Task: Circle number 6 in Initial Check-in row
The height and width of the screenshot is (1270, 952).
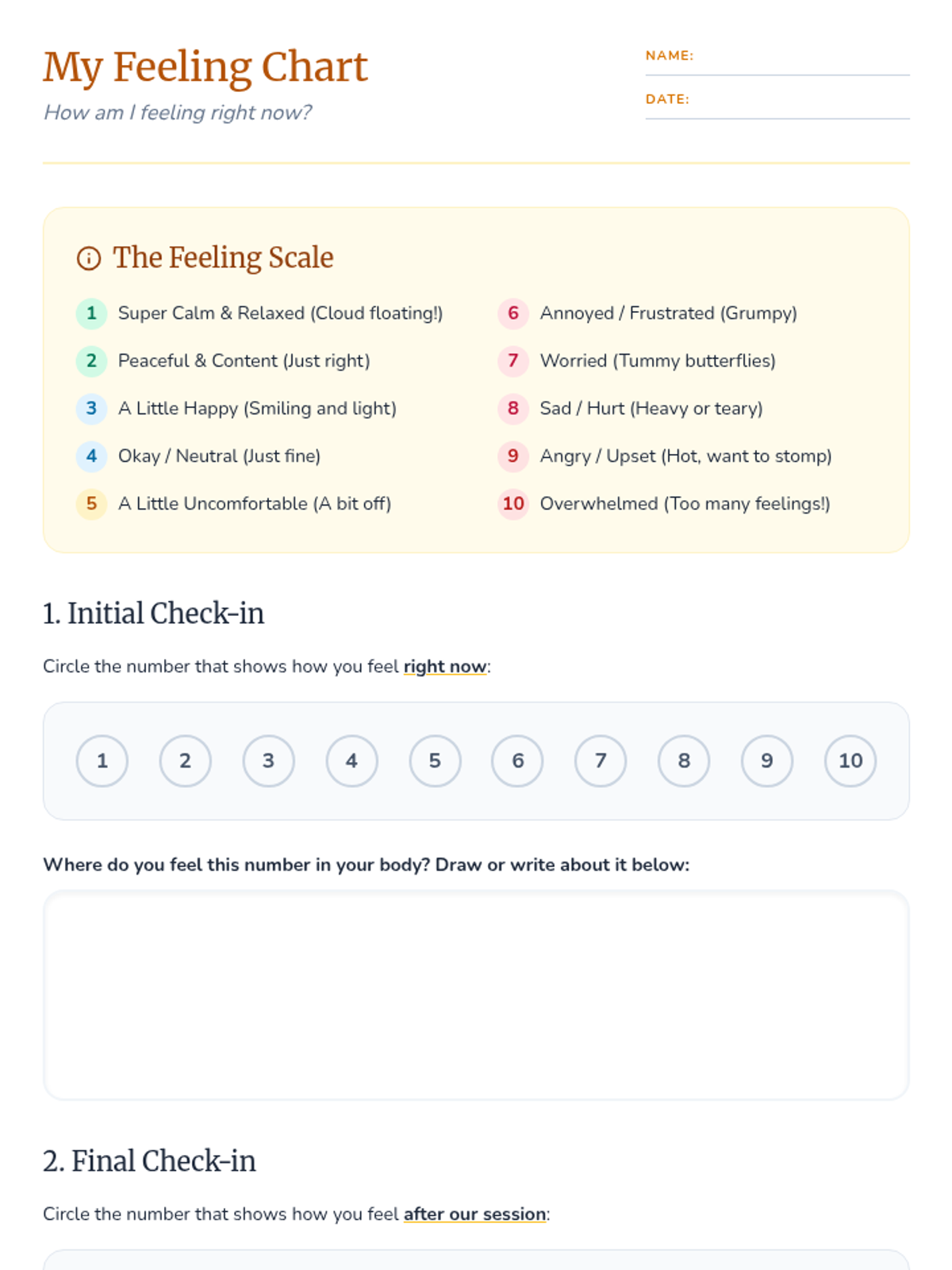Action: pyautogui.click(x=518, y=761)
